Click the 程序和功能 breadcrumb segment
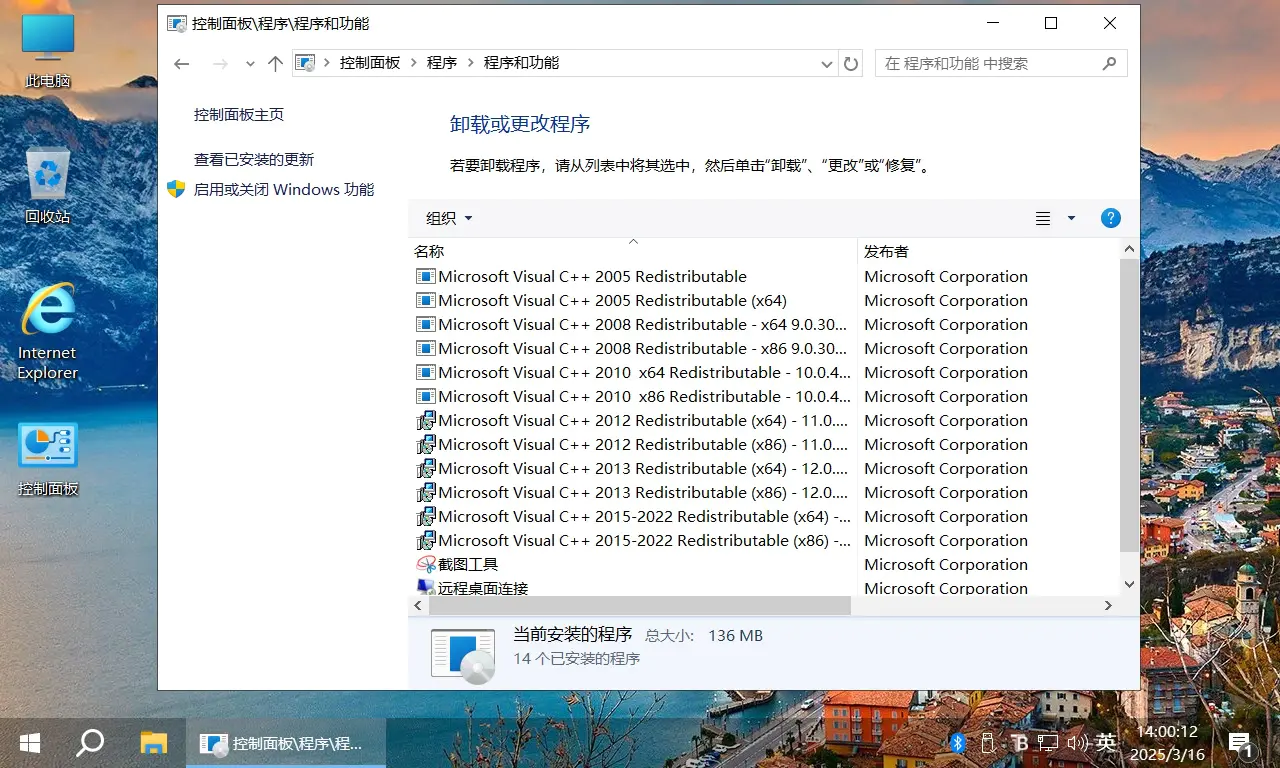 tap(521, 62)
